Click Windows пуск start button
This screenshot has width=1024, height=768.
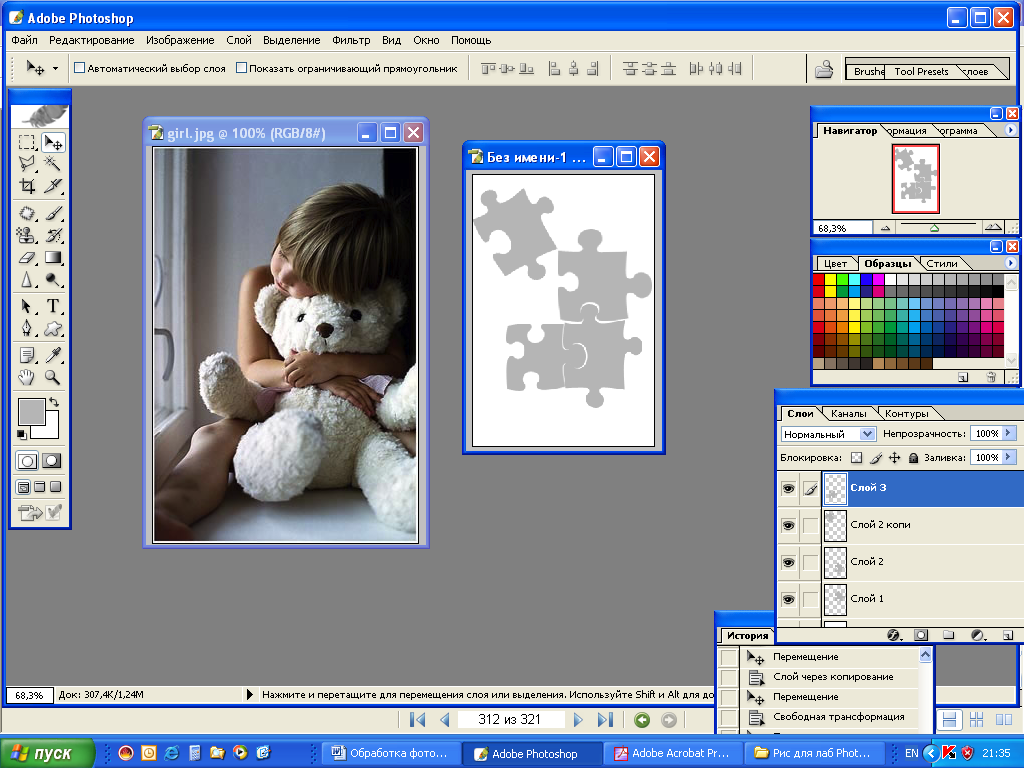[46, 753]
